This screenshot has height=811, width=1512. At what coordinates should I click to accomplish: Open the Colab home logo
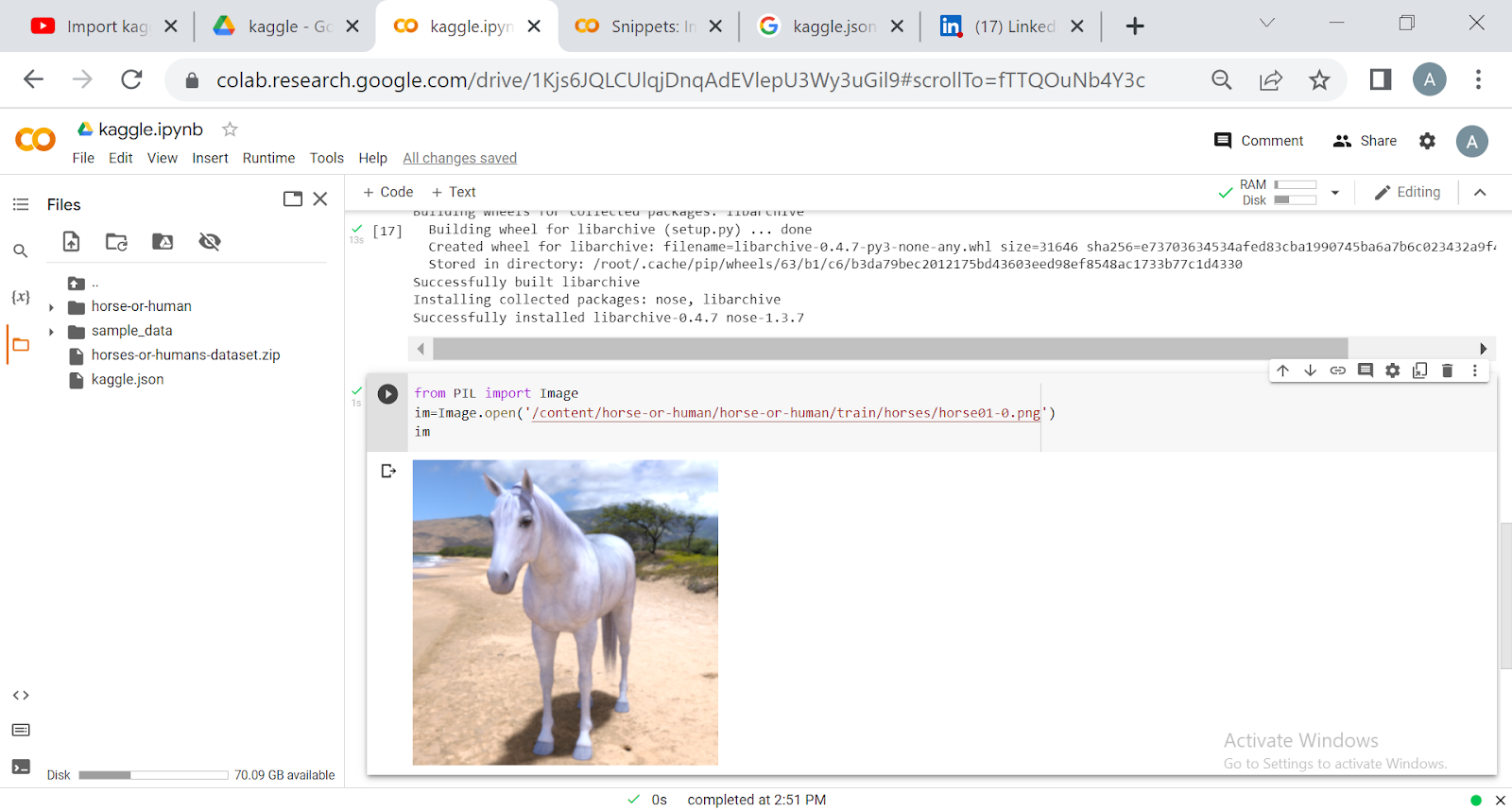click(x=36, y=140)
